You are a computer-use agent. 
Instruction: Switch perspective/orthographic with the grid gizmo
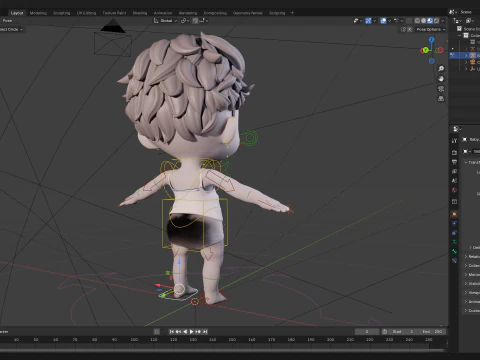pyautogui.click(x=441, y=99)
